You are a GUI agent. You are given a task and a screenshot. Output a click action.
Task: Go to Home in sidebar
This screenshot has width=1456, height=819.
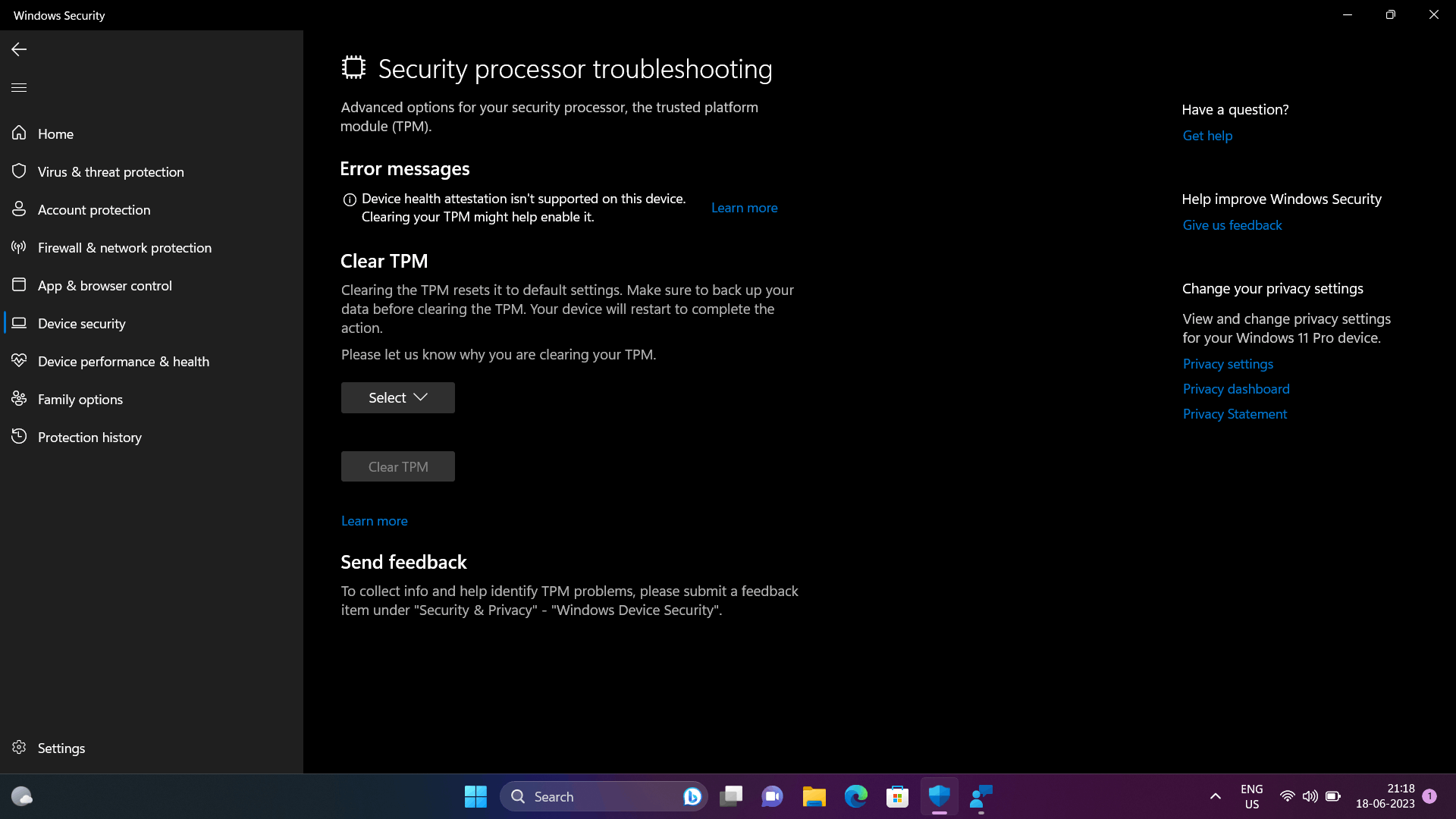click(x=55, y=134)
